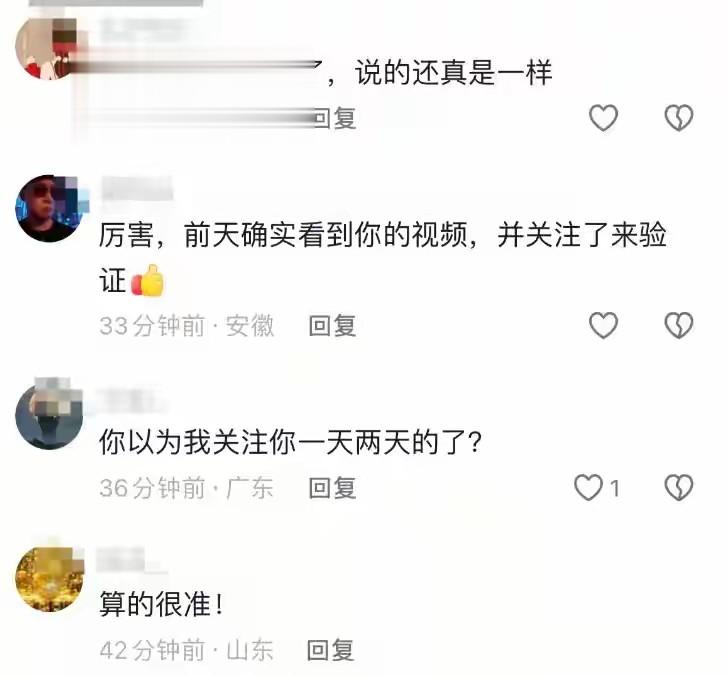Open the blurred username above "算的很准" comment

click(x=130, y=559)
